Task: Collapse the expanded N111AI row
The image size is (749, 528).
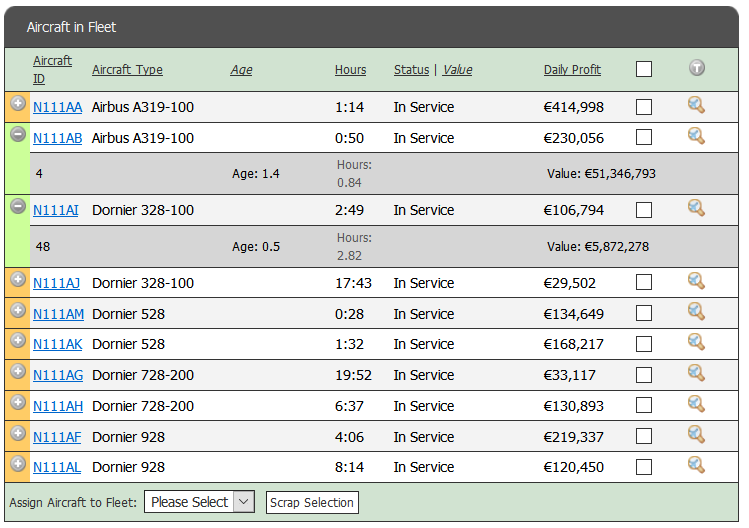Action: [18, 206]
